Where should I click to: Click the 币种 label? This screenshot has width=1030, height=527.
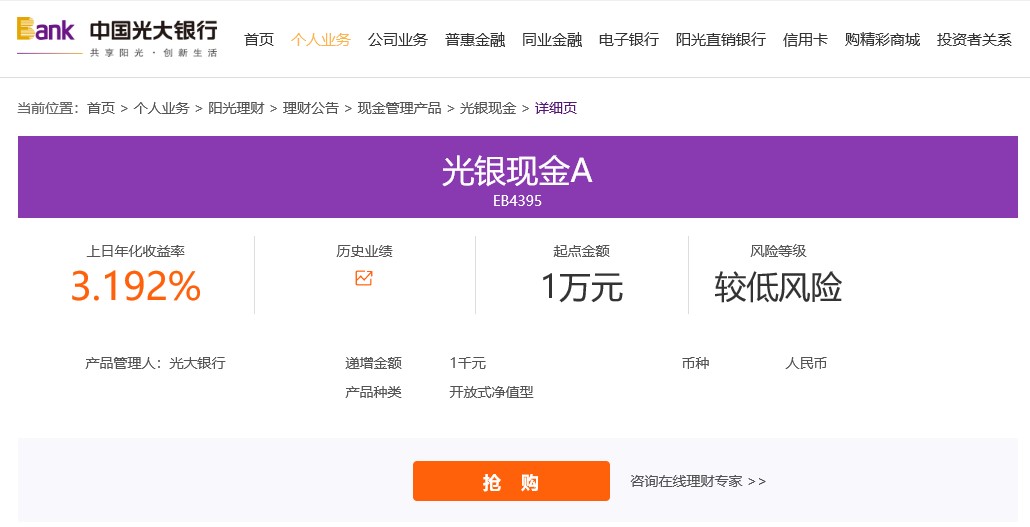pos(696,363)
